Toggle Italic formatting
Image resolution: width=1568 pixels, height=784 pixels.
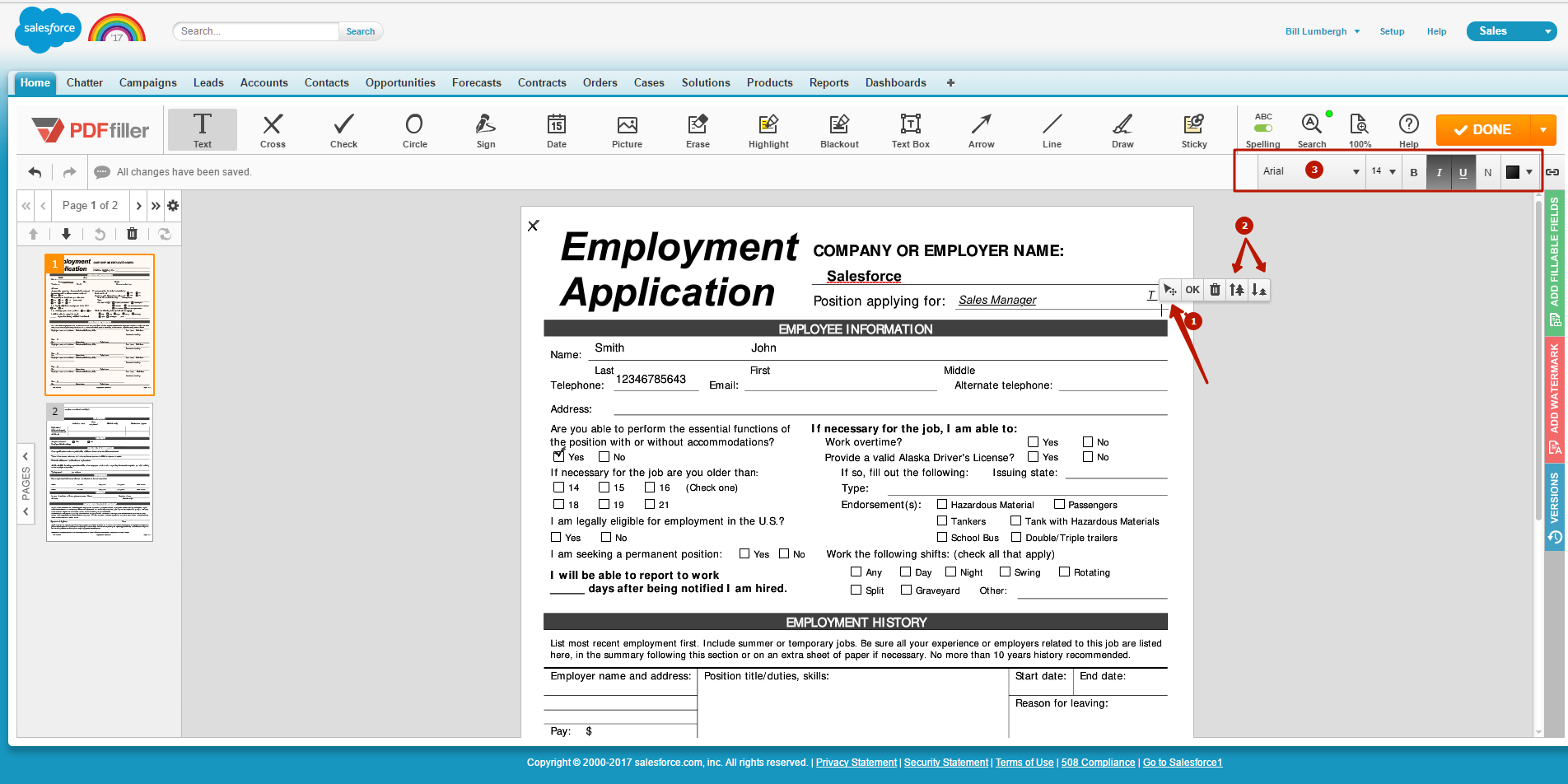[1439, 172]
